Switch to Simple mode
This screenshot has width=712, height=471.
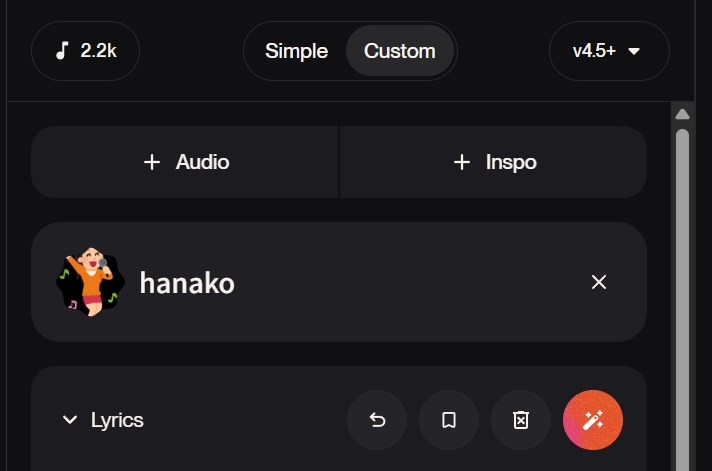coord(296,51)
